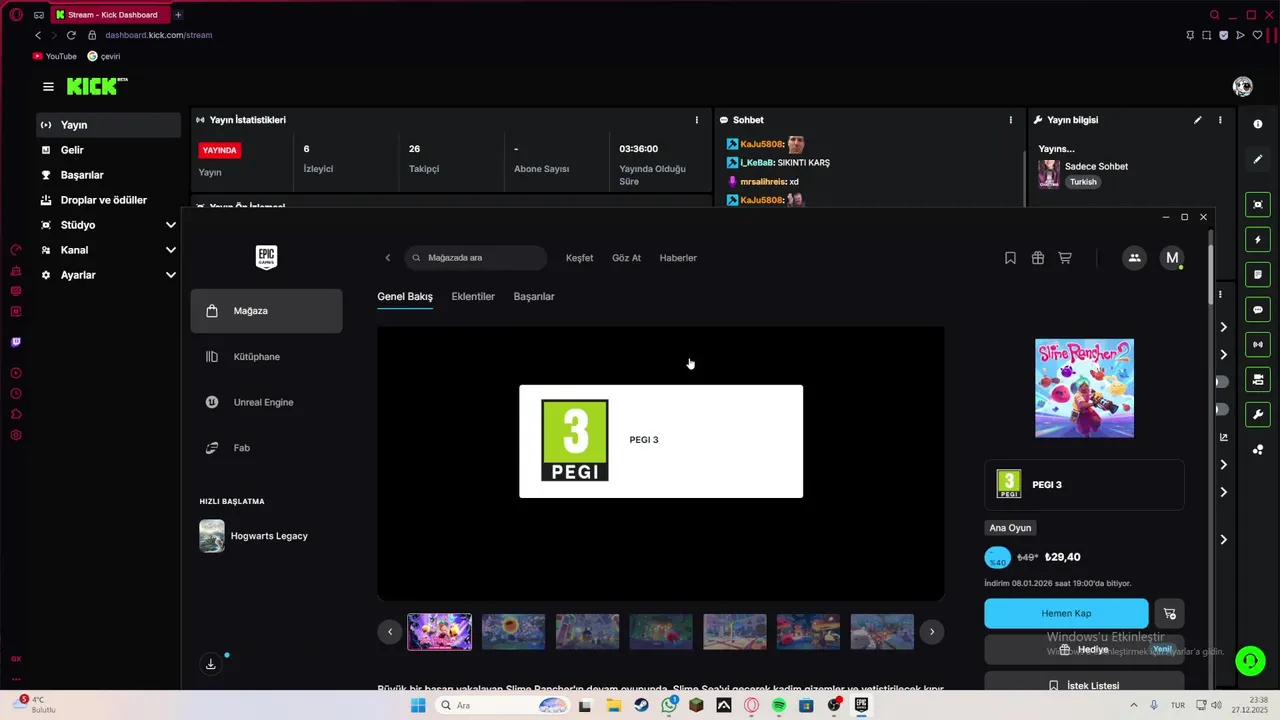Go back with the Epic store arrow
This screenshot has width=1280, height=720.
pyautogui.click(x=388, y=258)
